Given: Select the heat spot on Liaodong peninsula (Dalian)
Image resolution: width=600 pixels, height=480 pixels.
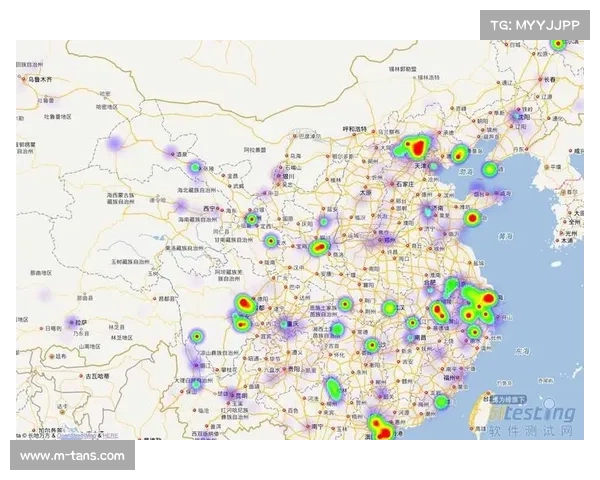Looking at the screenshot, I should tap(490, 170).
